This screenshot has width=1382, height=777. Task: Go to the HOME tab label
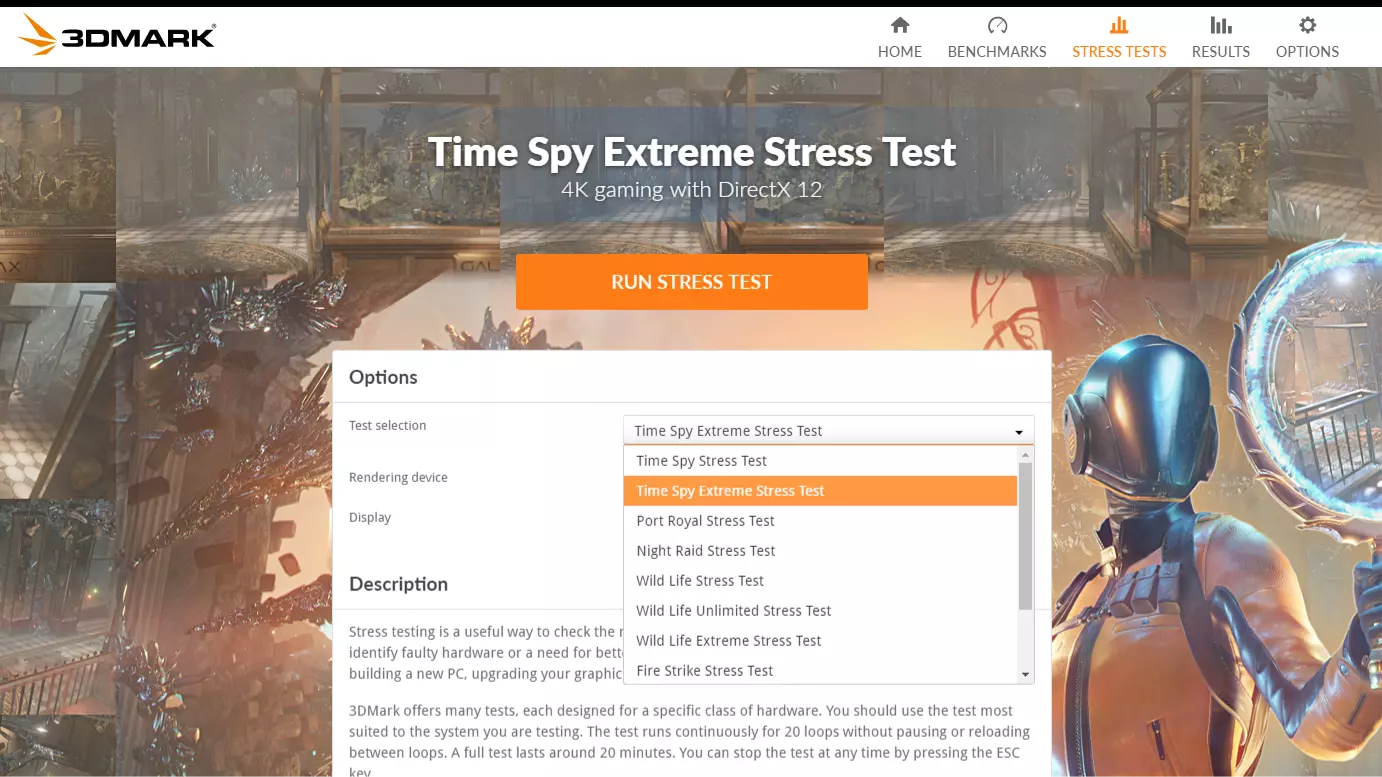[900, 52]
